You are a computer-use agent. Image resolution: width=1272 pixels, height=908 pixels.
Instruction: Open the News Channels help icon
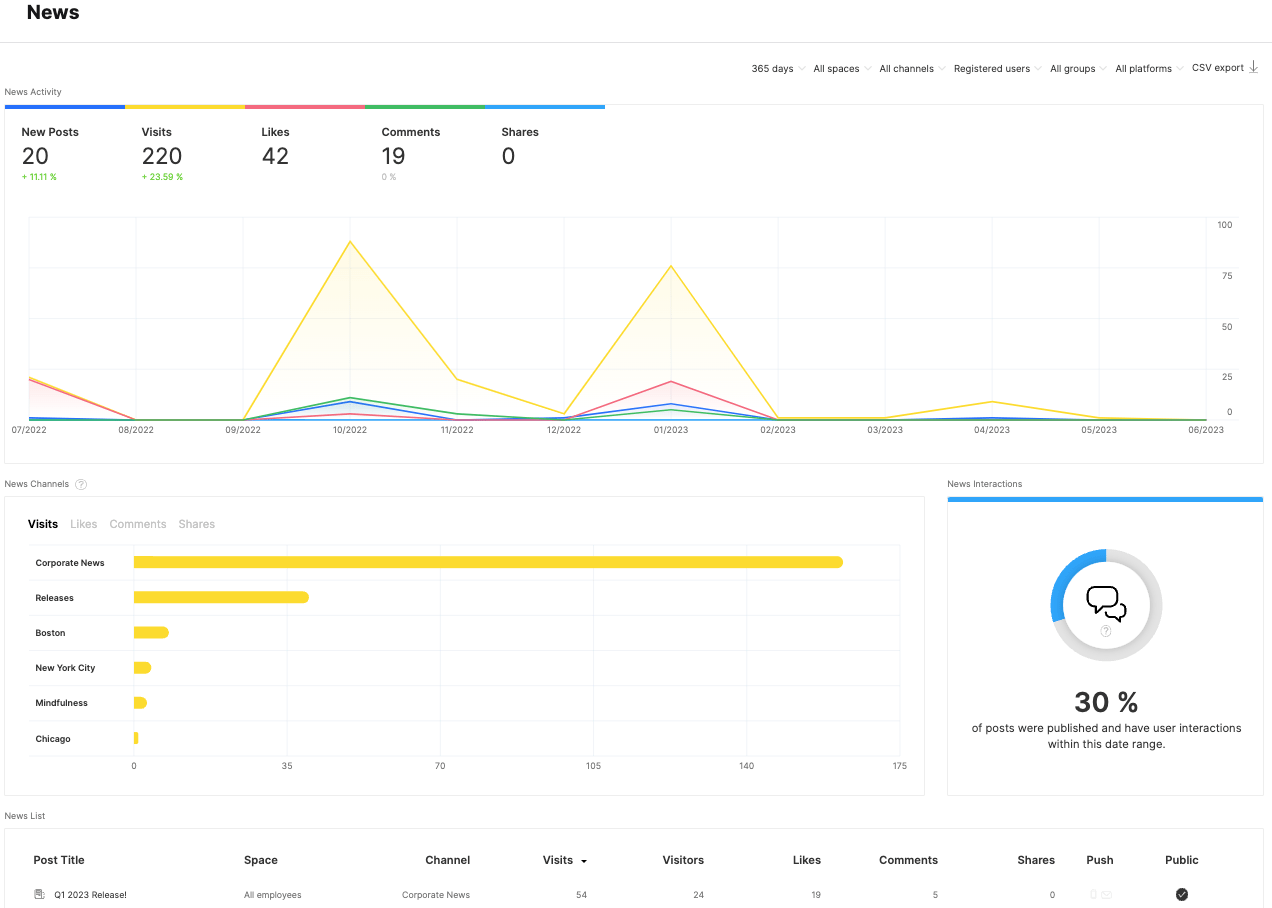click(x=80, y=484)
